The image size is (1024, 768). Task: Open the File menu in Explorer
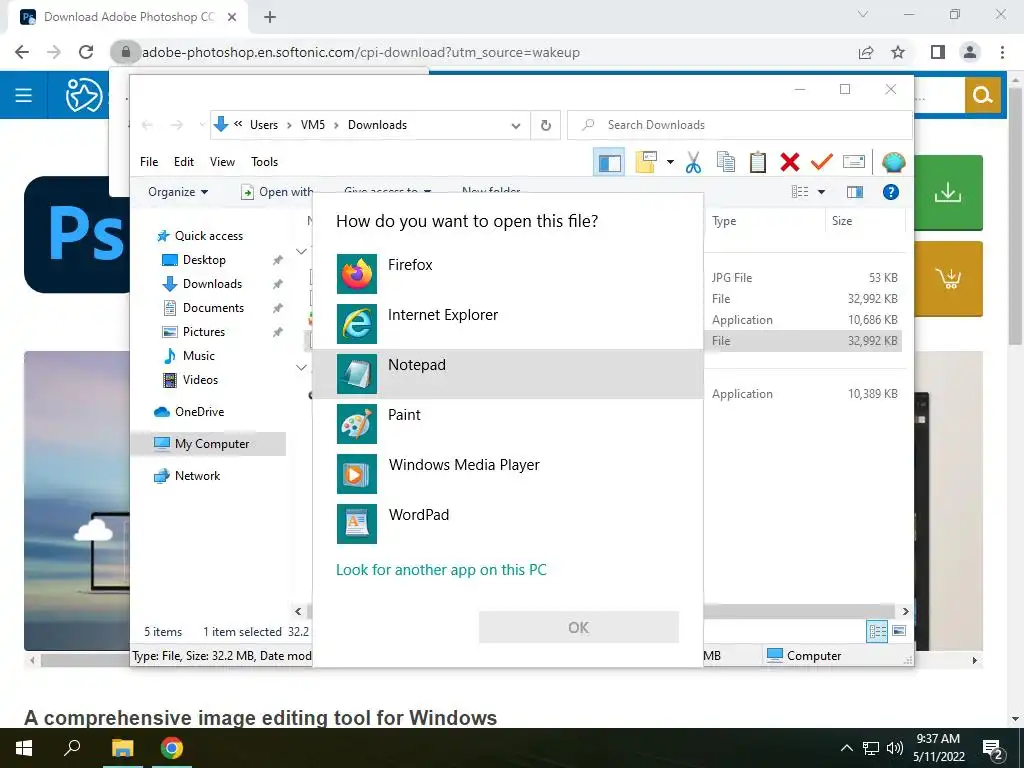149,162
